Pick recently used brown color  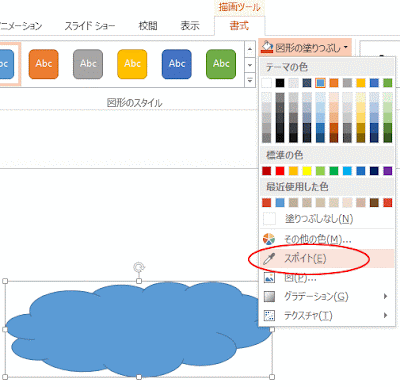pos(374,202)
